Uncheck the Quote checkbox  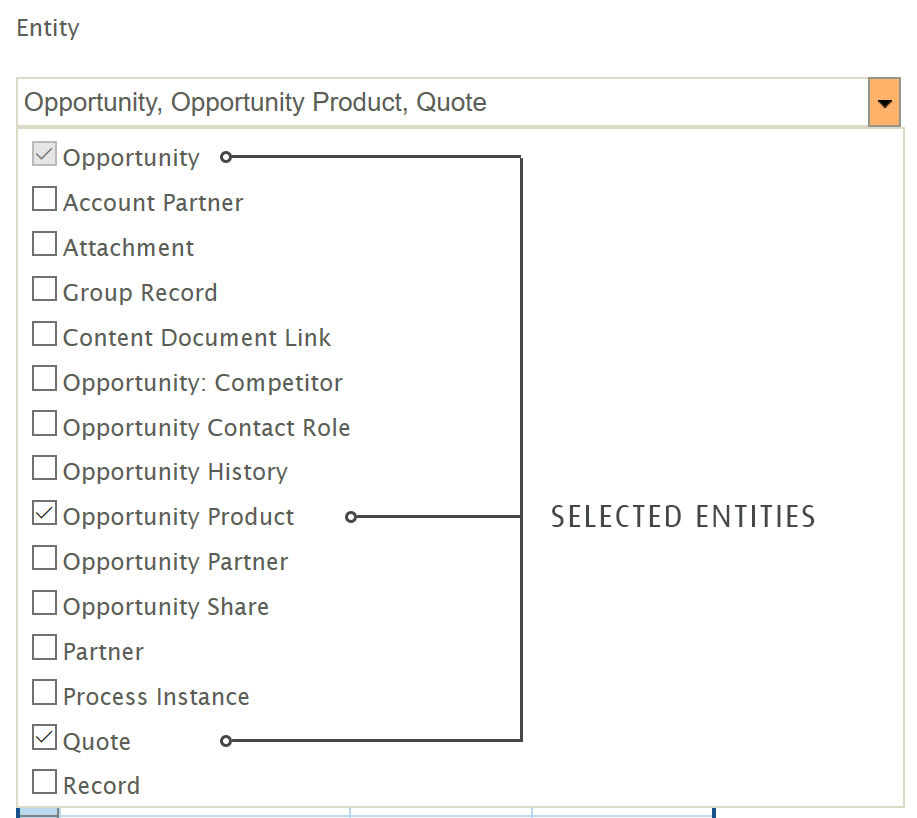pyautogui.click(x=44, y=739)
